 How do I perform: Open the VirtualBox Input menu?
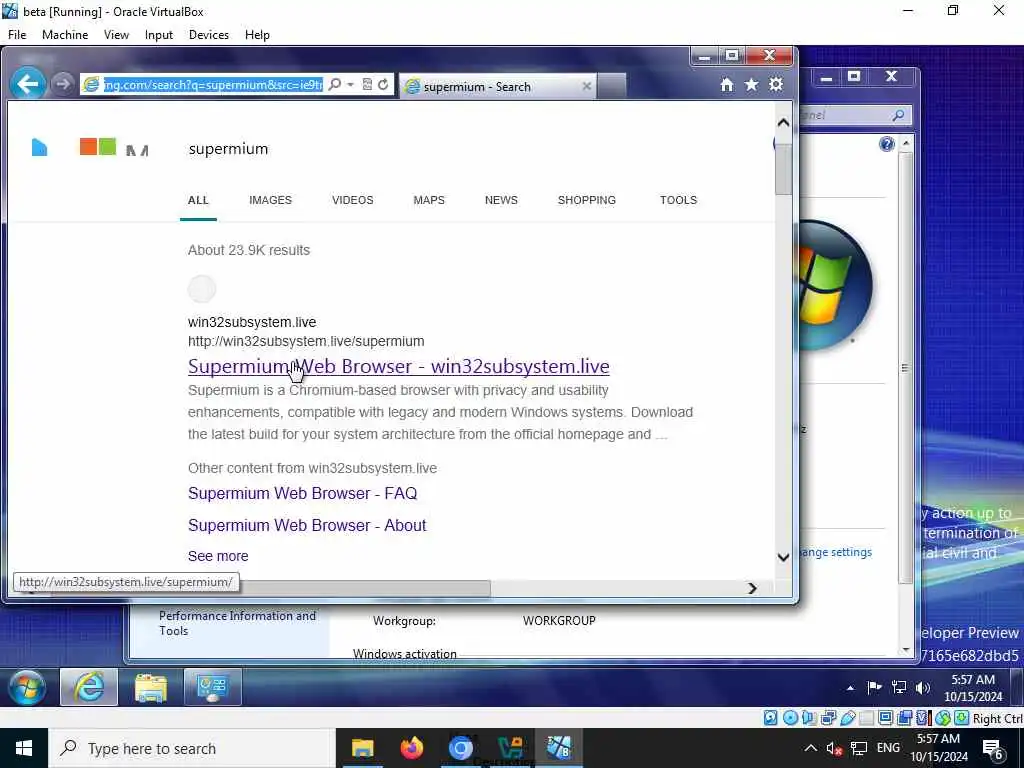click(159, 35)
